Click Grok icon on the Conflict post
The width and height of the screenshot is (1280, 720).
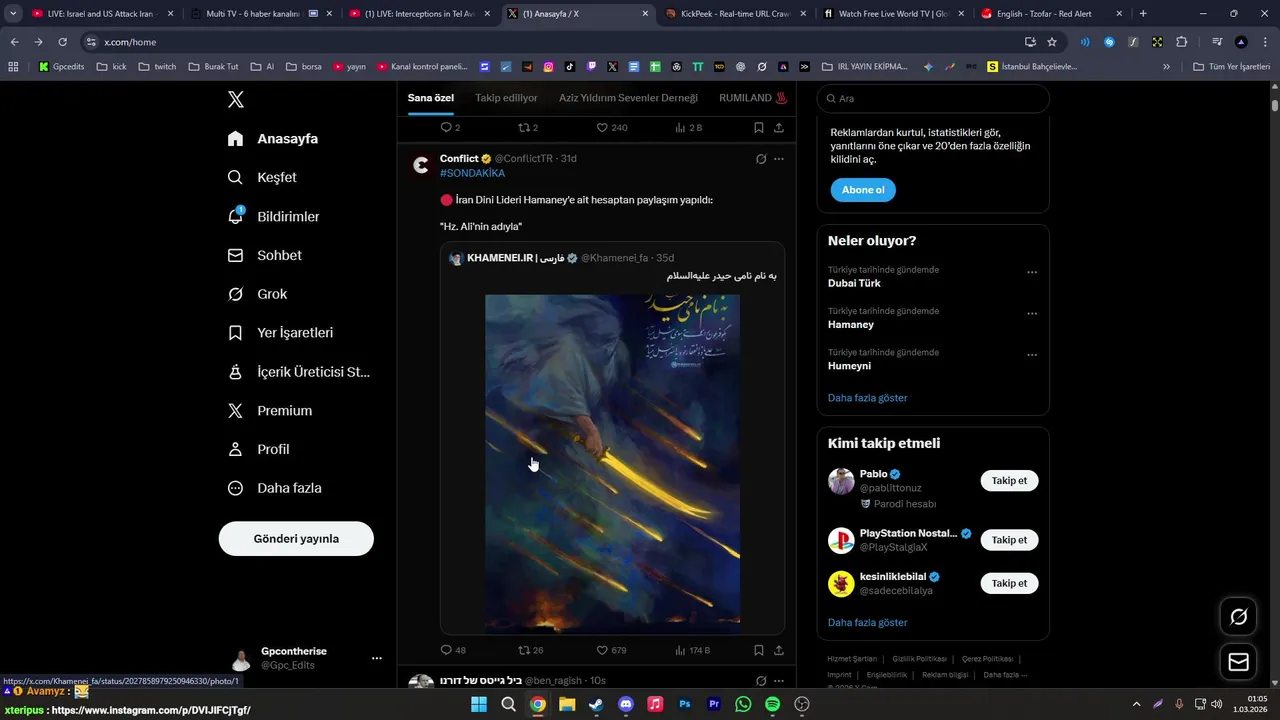[761, 159]
